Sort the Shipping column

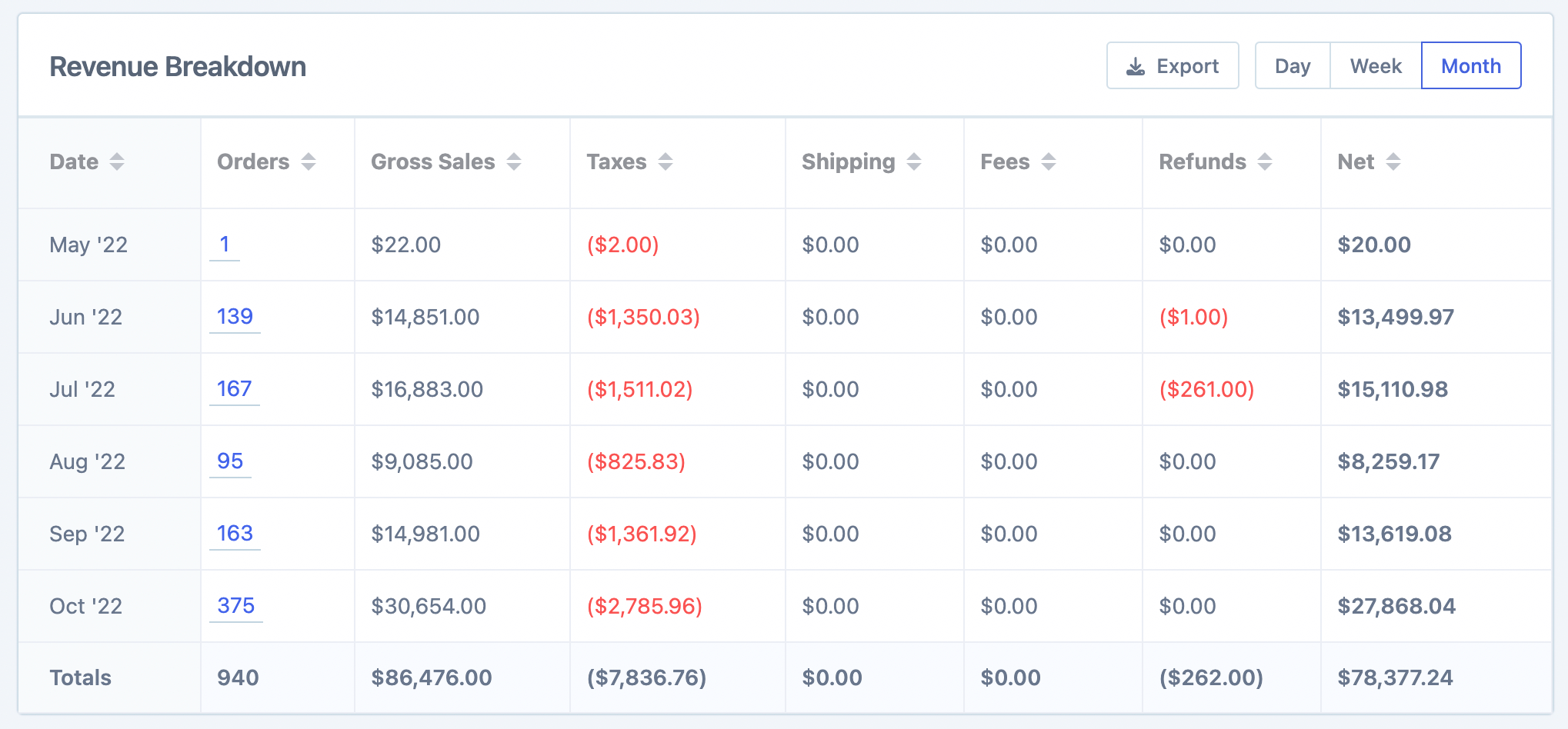[x=913, y=162]
